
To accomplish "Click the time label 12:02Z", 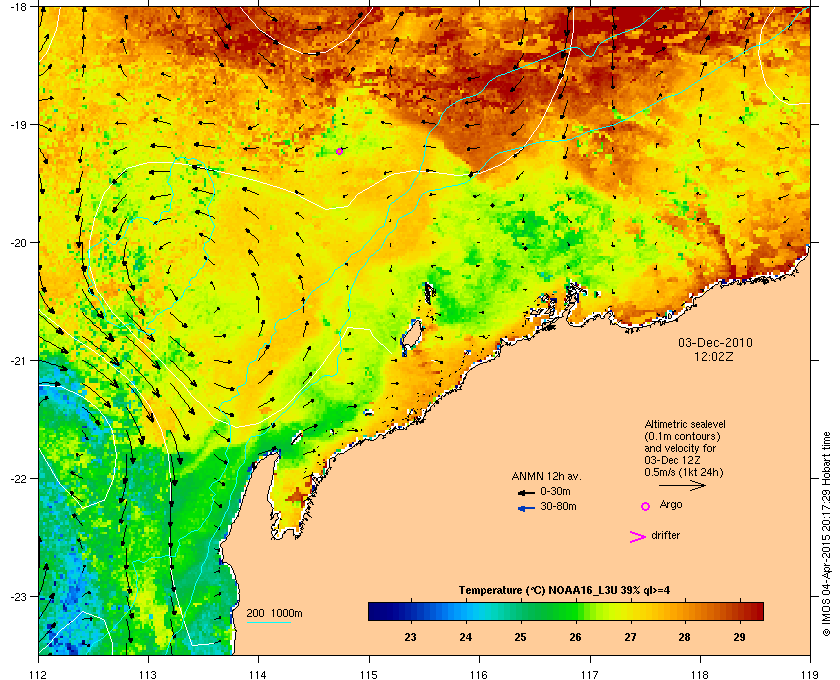I will [714, 356].
